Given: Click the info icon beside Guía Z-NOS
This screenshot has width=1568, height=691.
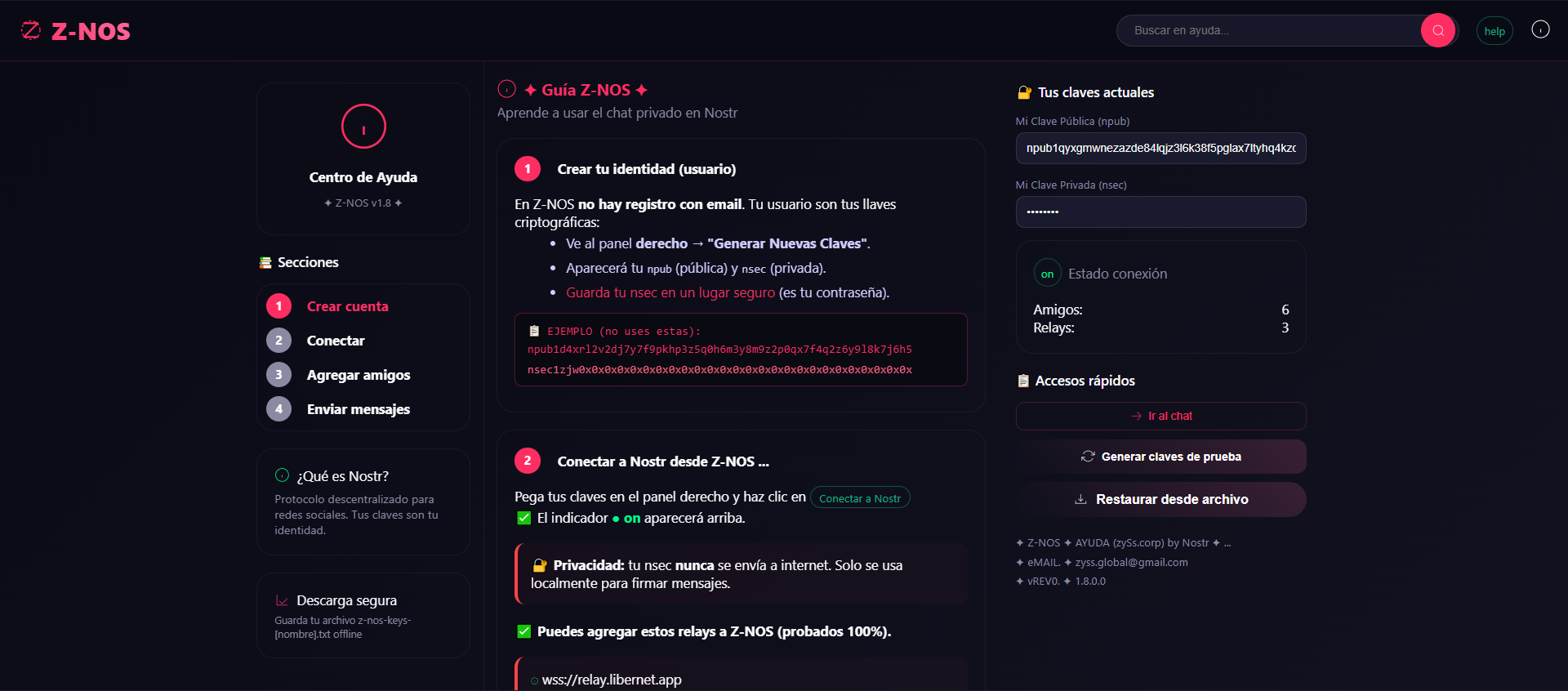Looking at the screenshot, I should click(507, 89).
